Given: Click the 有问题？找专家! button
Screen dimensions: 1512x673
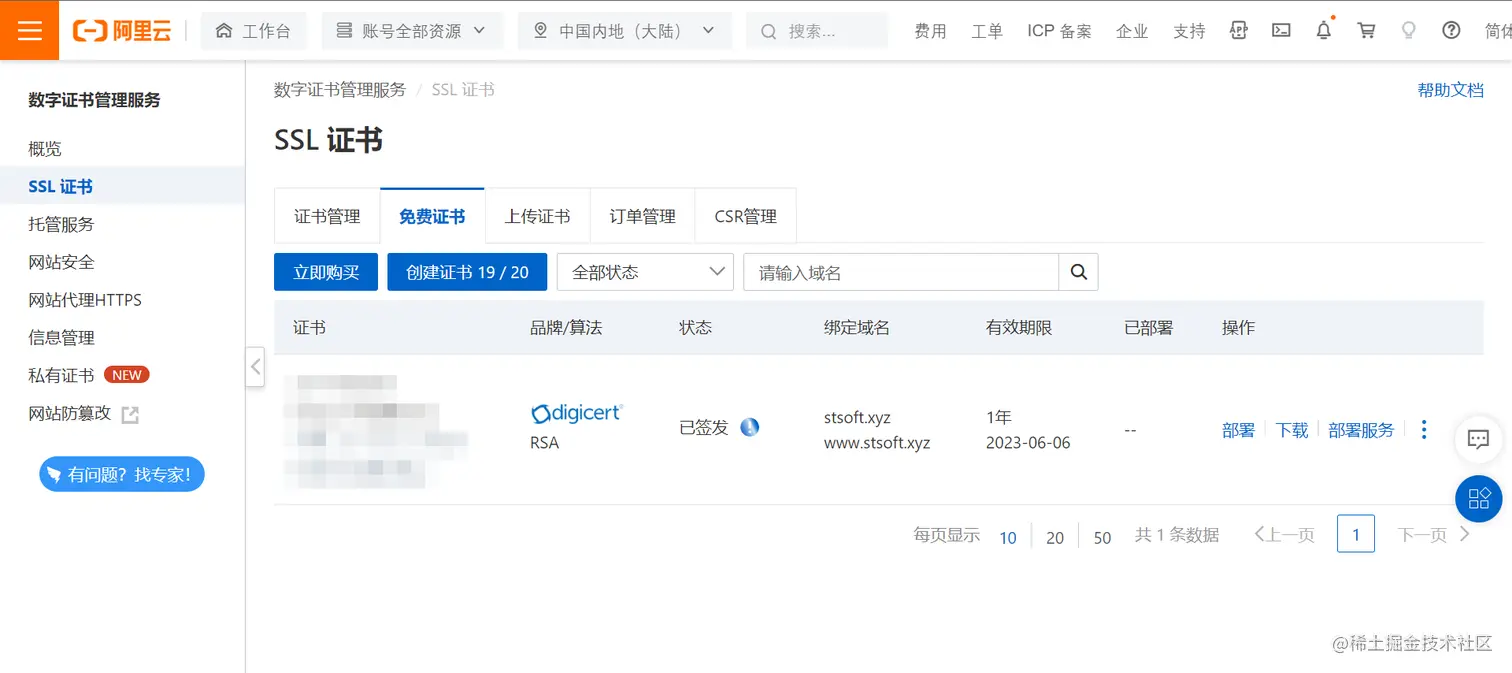Looking at the screenshot, I should tap(121, 474).
